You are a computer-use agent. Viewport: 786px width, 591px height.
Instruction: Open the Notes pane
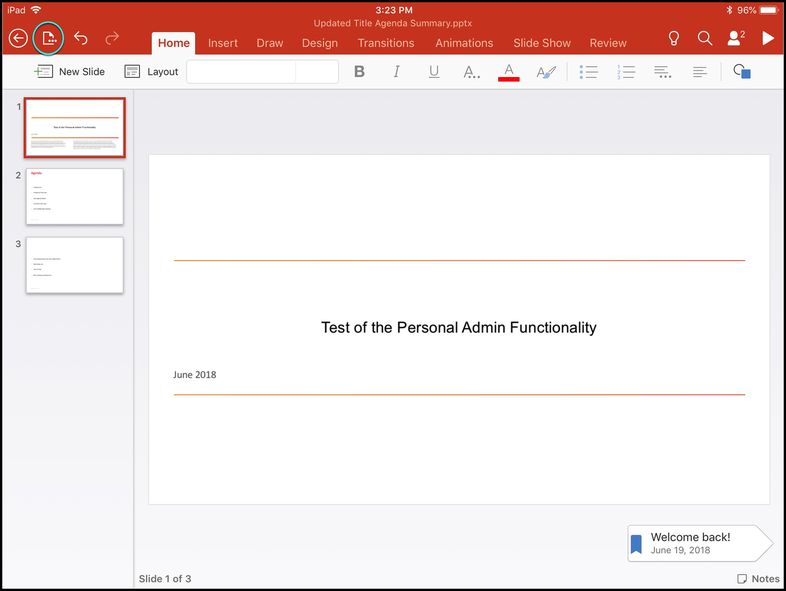(x=758, y=579)
